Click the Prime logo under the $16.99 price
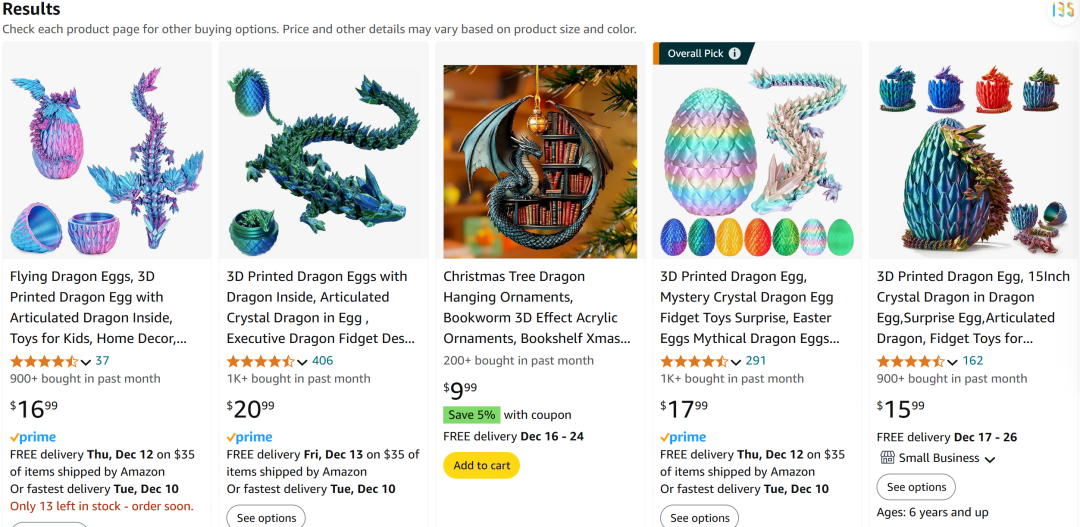1080x527 pixels. 33,437
